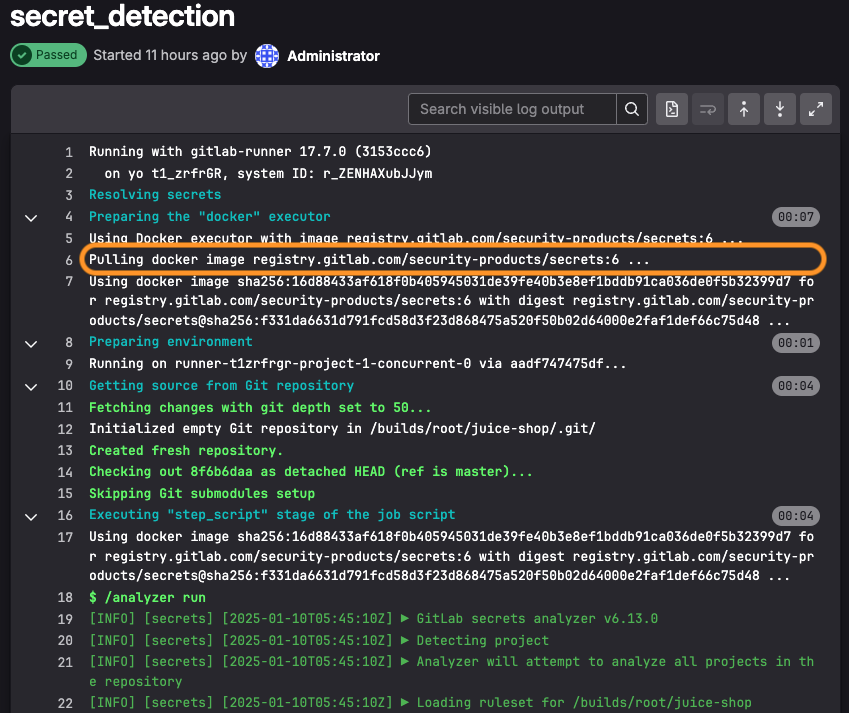Click 'Checking out 8f6b6daa' log line

point(310,472)
